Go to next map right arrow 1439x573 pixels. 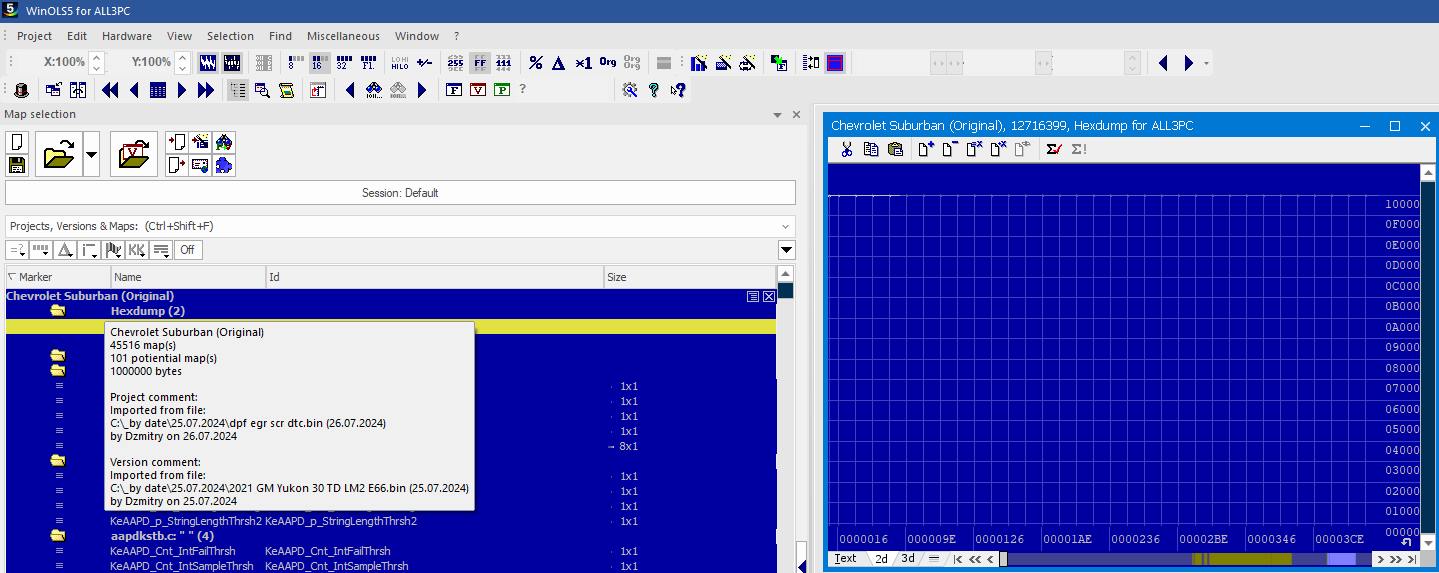point(182,90)
